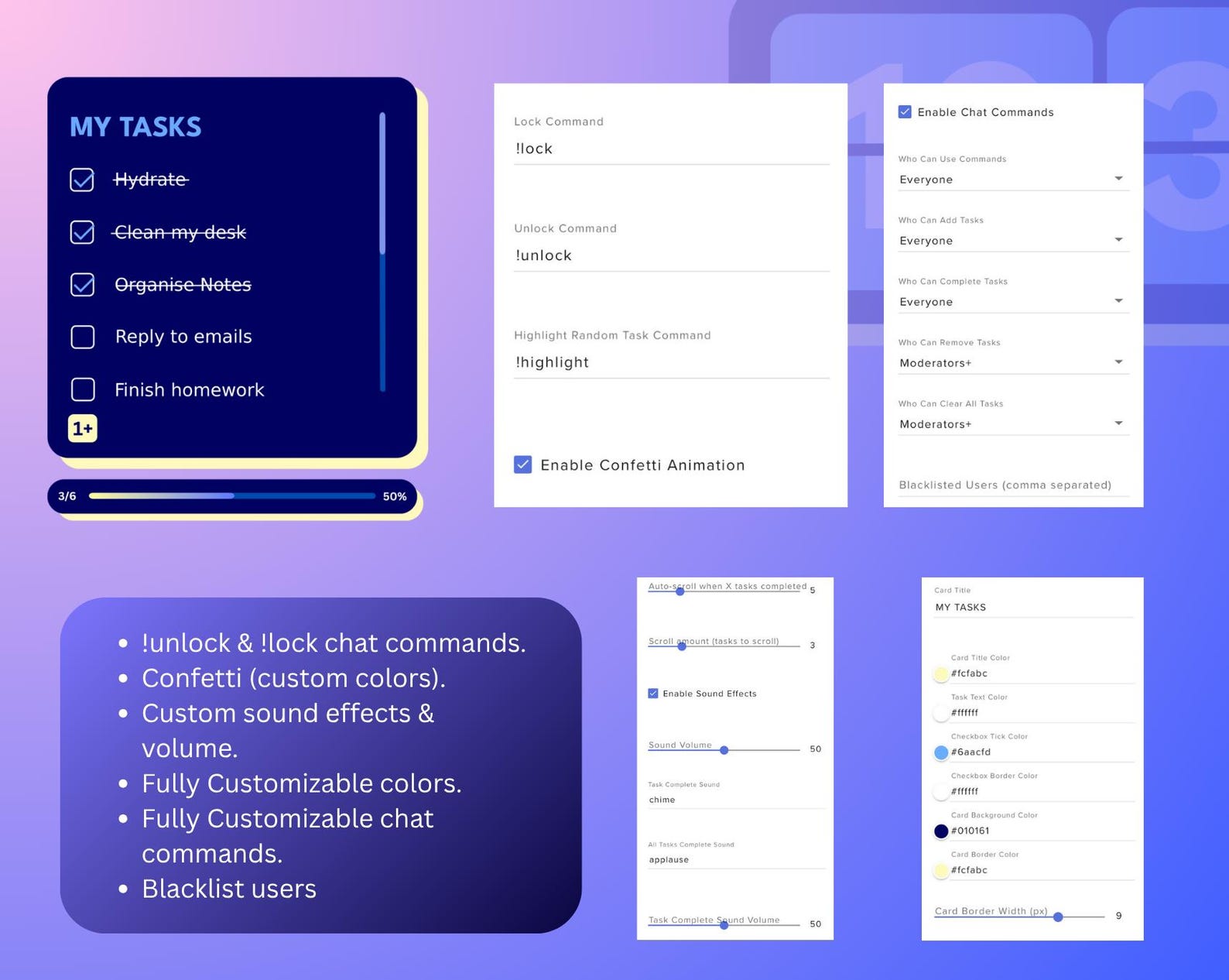Toggle Enable Sound Effects checkbox
The height and width of the screenshot is (980, 1229).
coord(653,694)
